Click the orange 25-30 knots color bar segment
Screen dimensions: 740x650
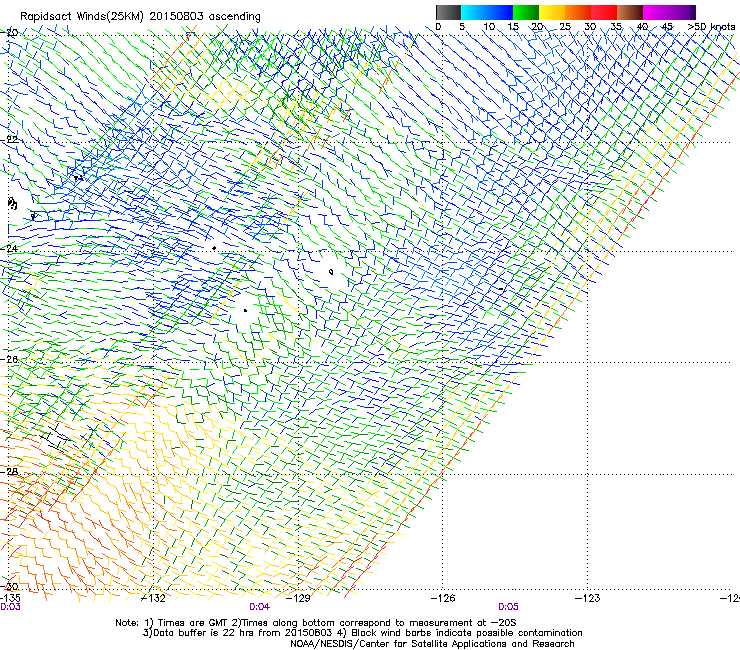[578, 12]
